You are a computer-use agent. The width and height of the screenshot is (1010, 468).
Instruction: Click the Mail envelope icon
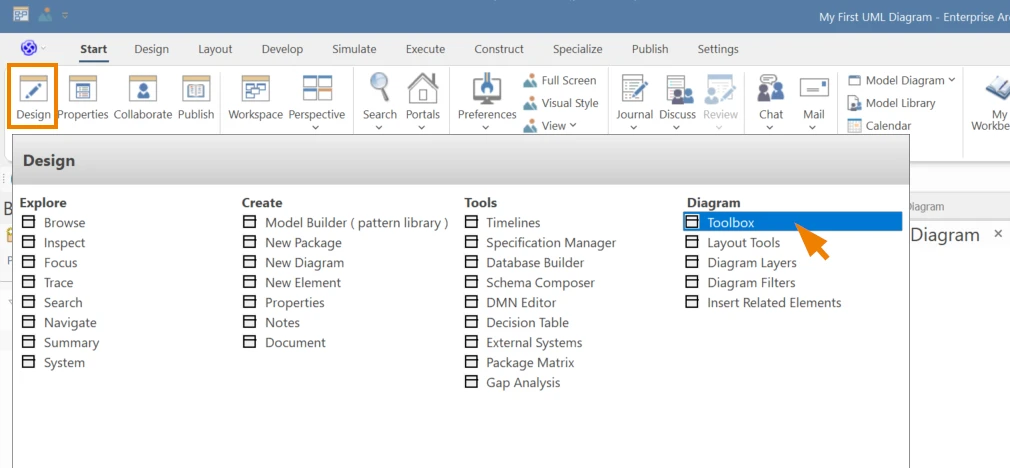(x=814, y=88)
